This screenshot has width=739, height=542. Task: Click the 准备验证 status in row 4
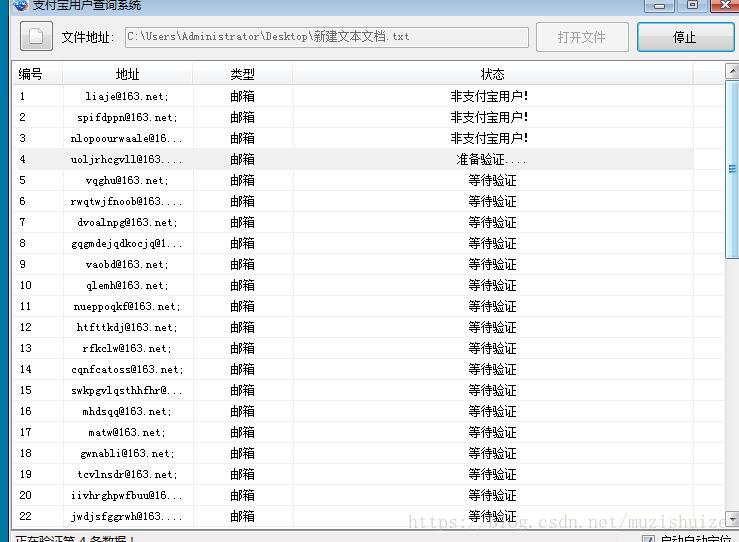[492, 159]
